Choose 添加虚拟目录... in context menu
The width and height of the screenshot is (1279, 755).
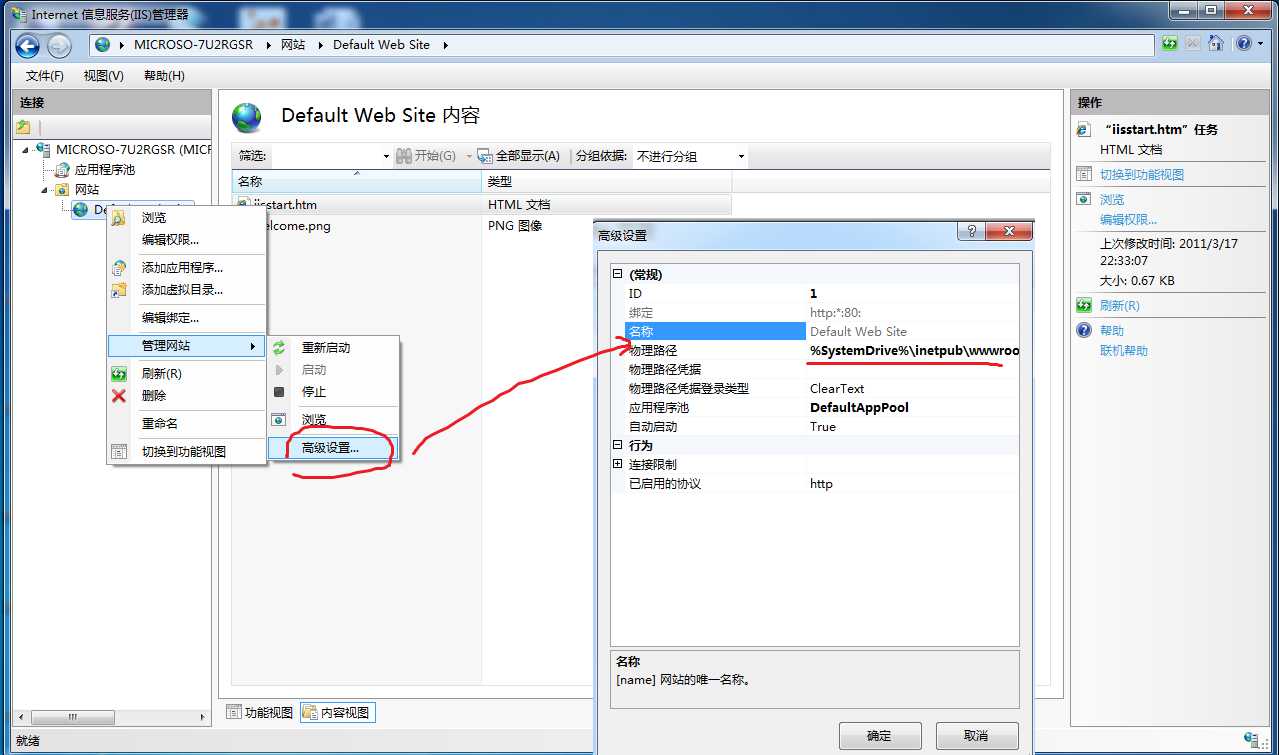(186, 290)
